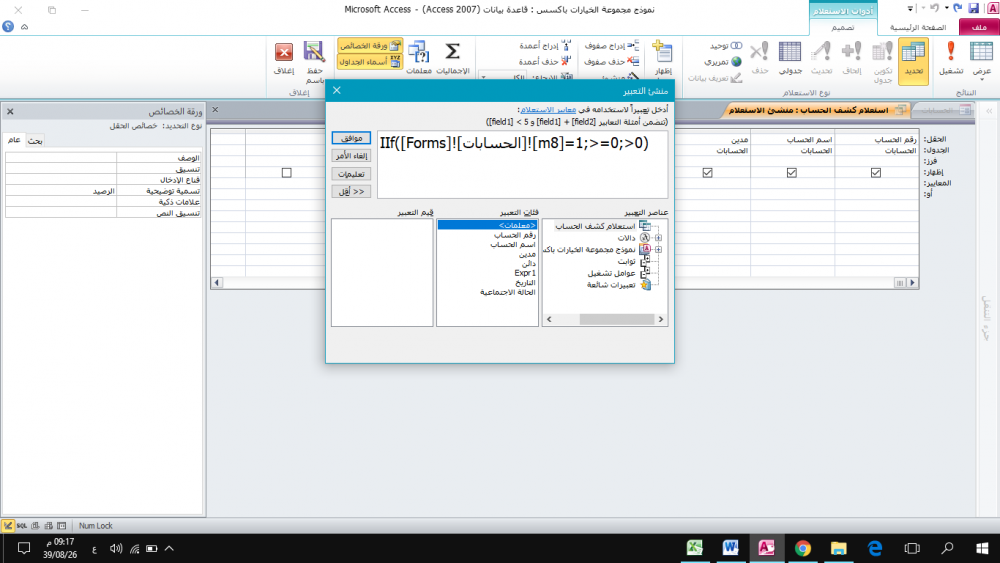Select استعلام كشف الحساب in expression elements
This screenshot has width=1000, height=563.
point(595,226)
